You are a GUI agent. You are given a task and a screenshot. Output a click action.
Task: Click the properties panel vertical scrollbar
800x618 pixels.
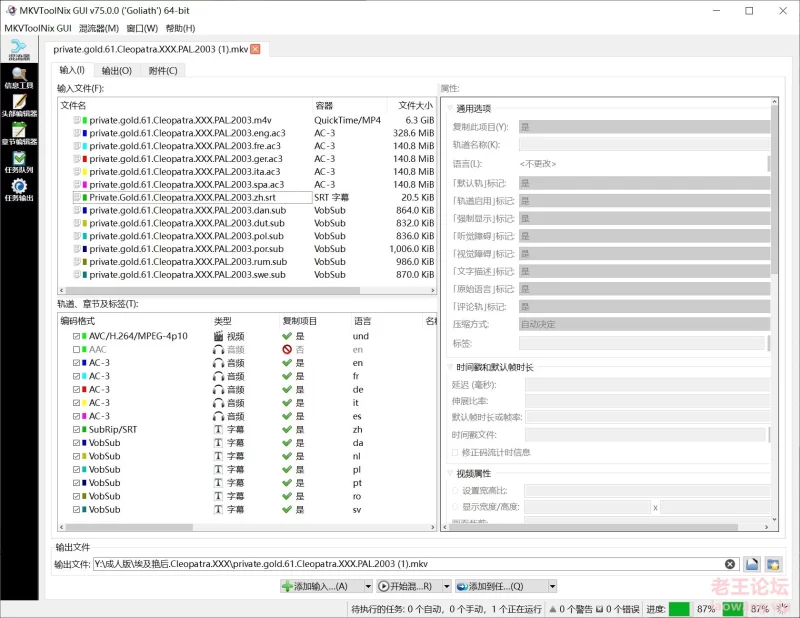tap(774, 189)
